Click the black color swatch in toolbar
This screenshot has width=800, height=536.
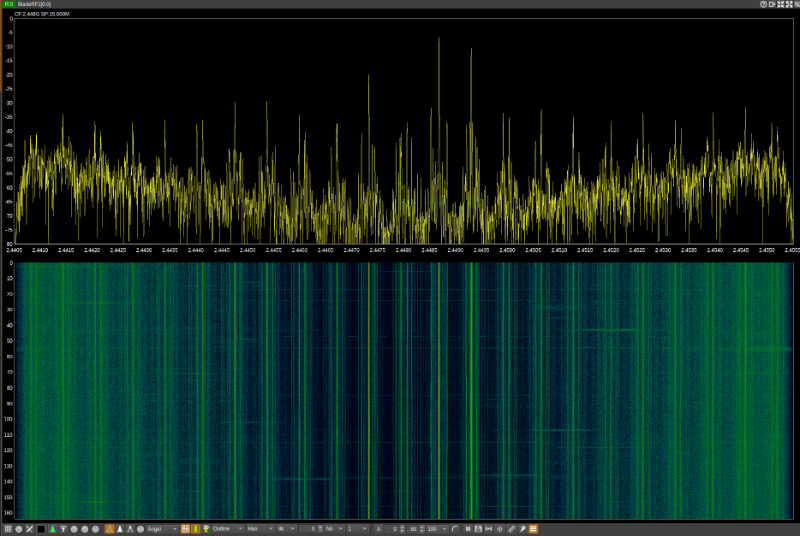click(41, 528)
